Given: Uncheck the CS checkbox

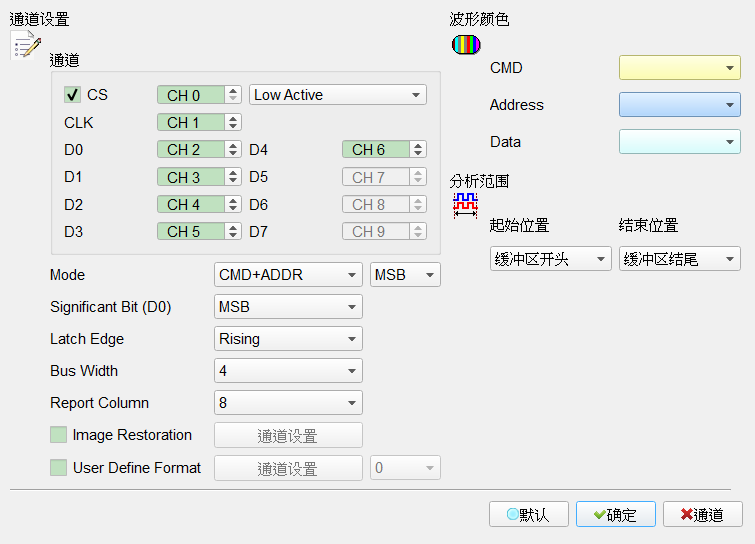Looking at the screenshot, I should tap(72, 95).
